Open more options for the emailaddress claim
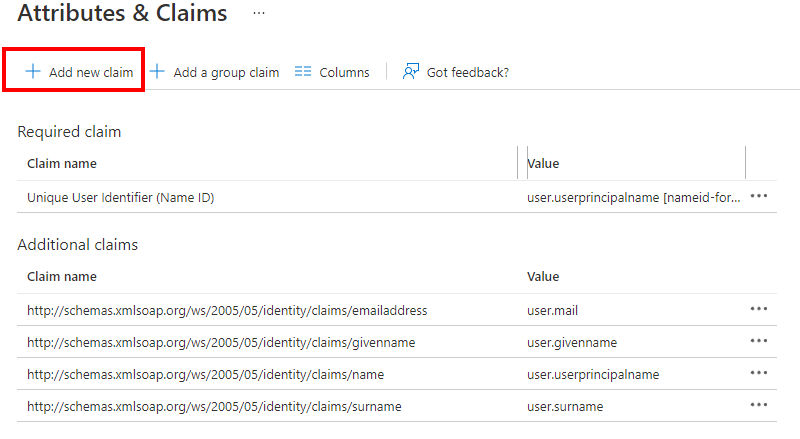The height and width of the screenshot is (439, 800). tap(759, 309)
